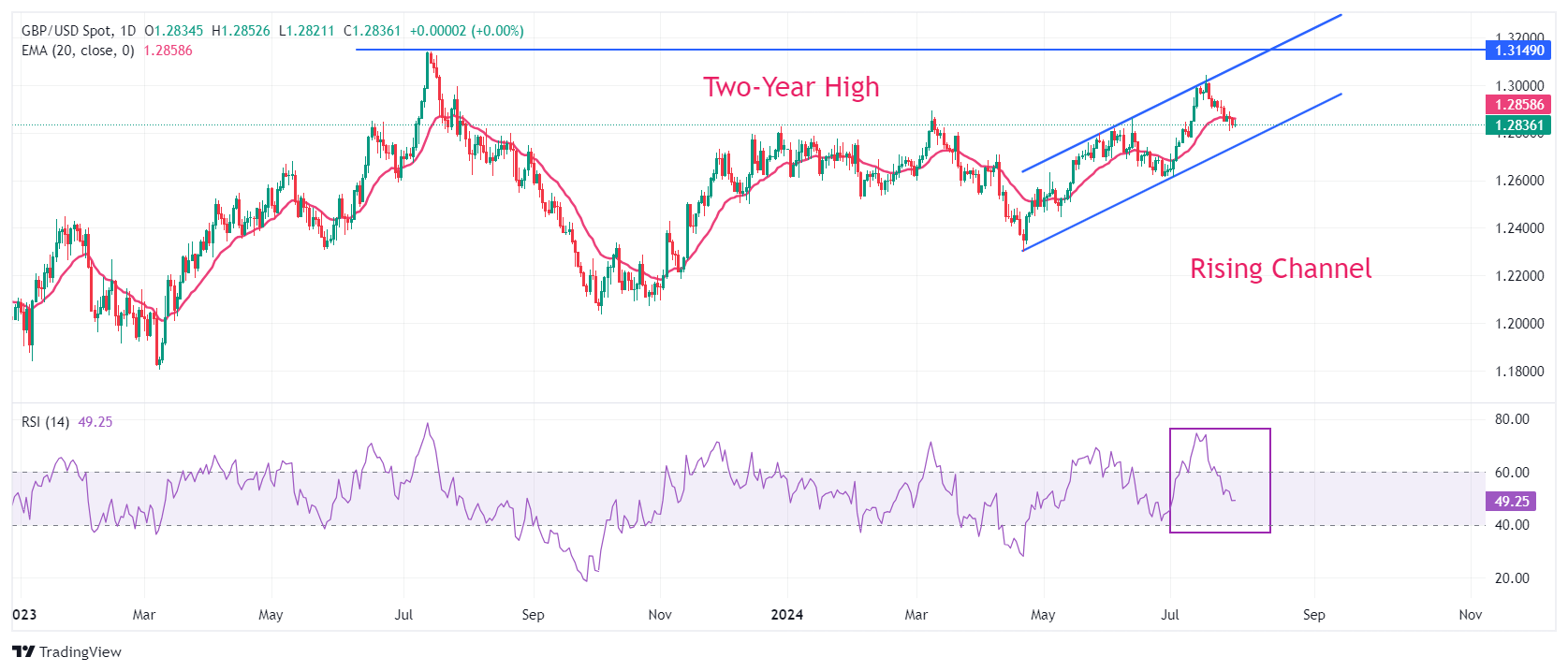
Task: Select the purple 49.25 RSI value tag
Action: click(x=1511, y=502)
